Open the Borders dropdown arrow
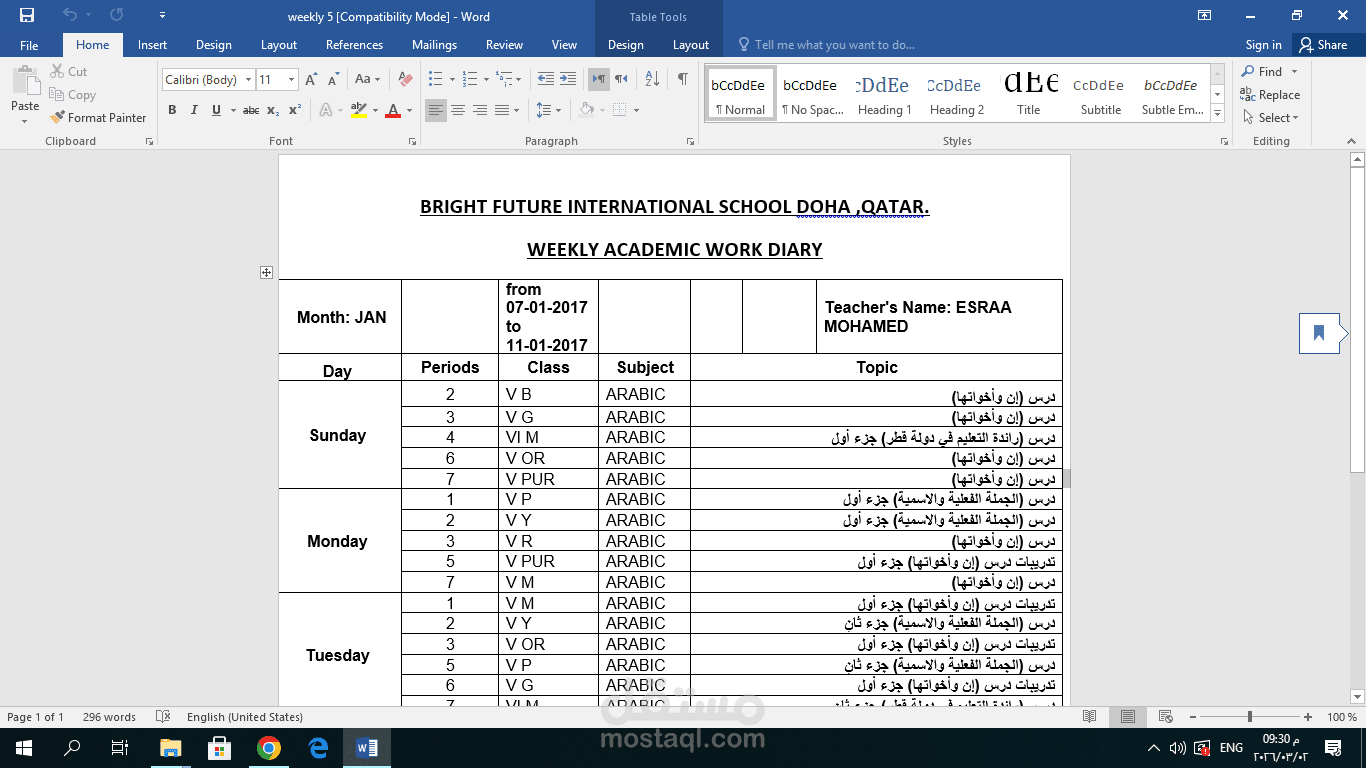This screenshot has width=1366, height=768. 636,110
